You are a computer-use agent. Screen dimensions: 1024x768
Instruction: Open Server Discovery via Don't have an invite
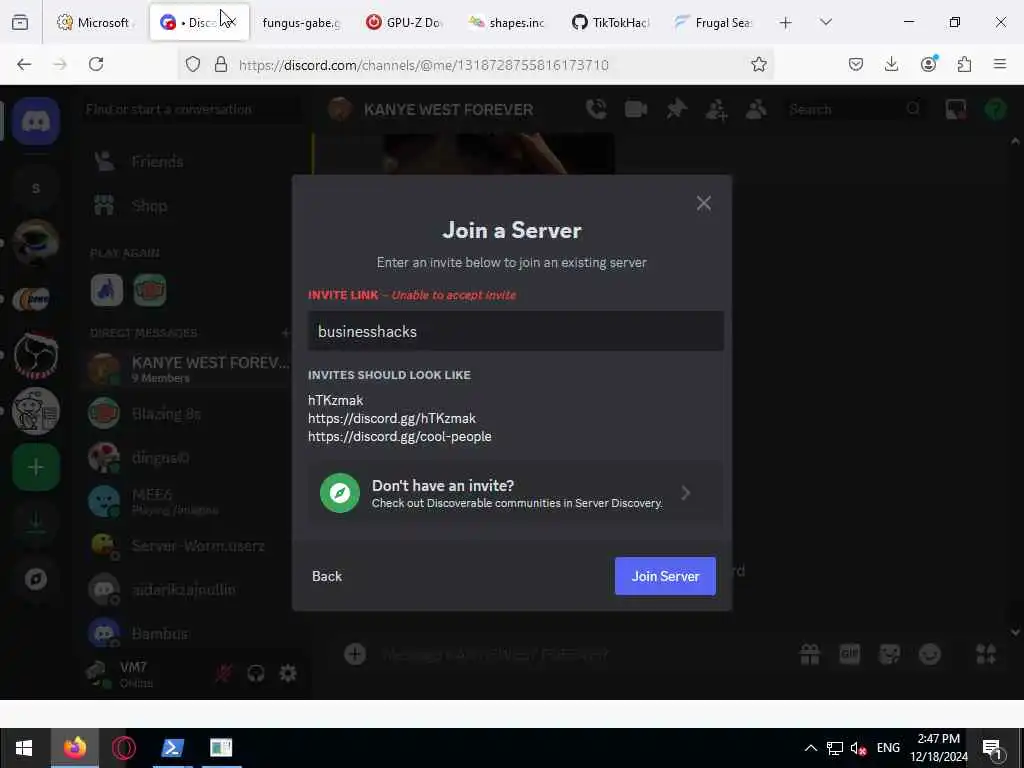pyautogui.click(x=515, y=493)
